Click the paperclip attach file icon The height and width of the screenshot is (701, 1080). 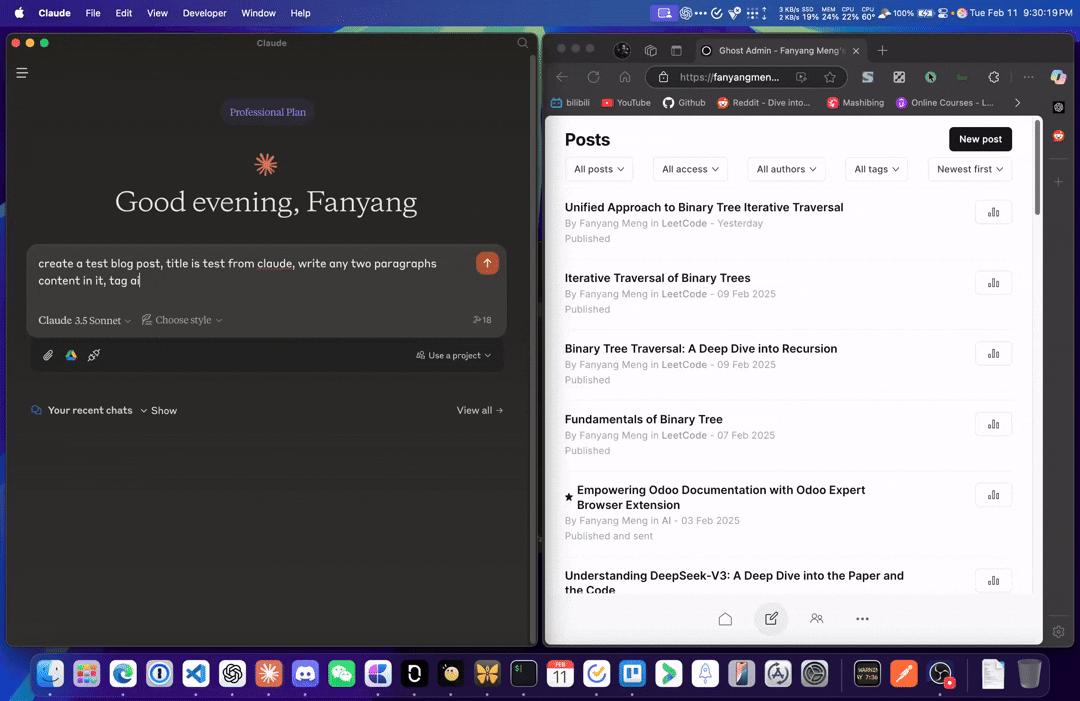48,355
